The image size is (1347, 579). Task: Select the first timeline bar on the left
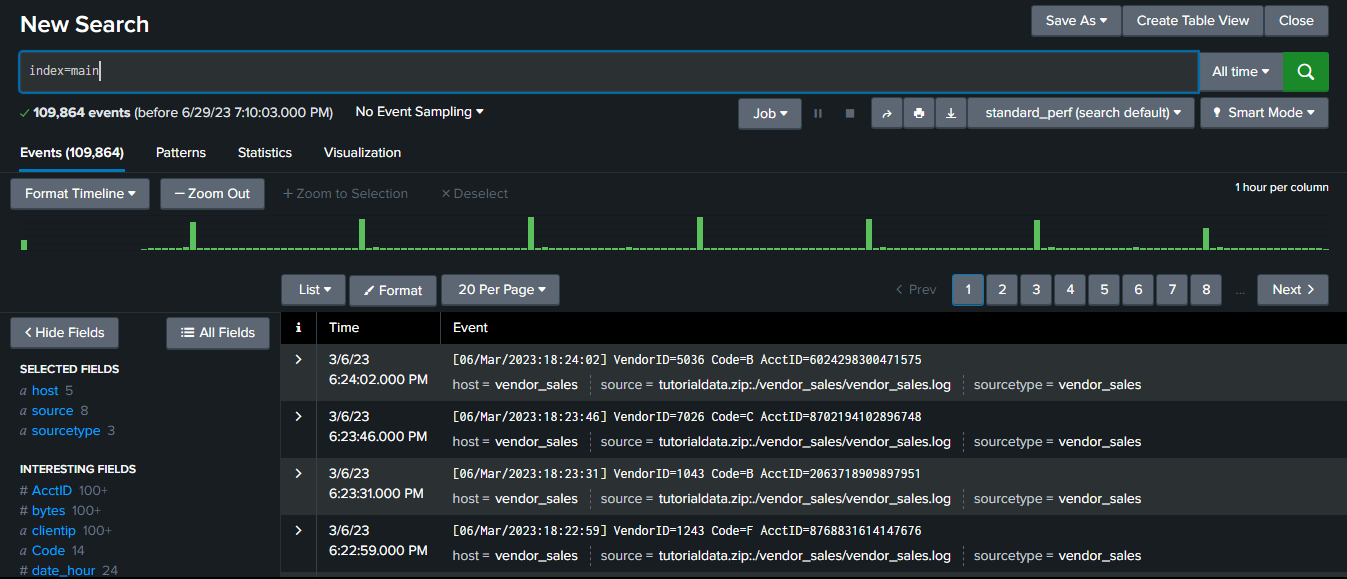click(x=24, y=245)
